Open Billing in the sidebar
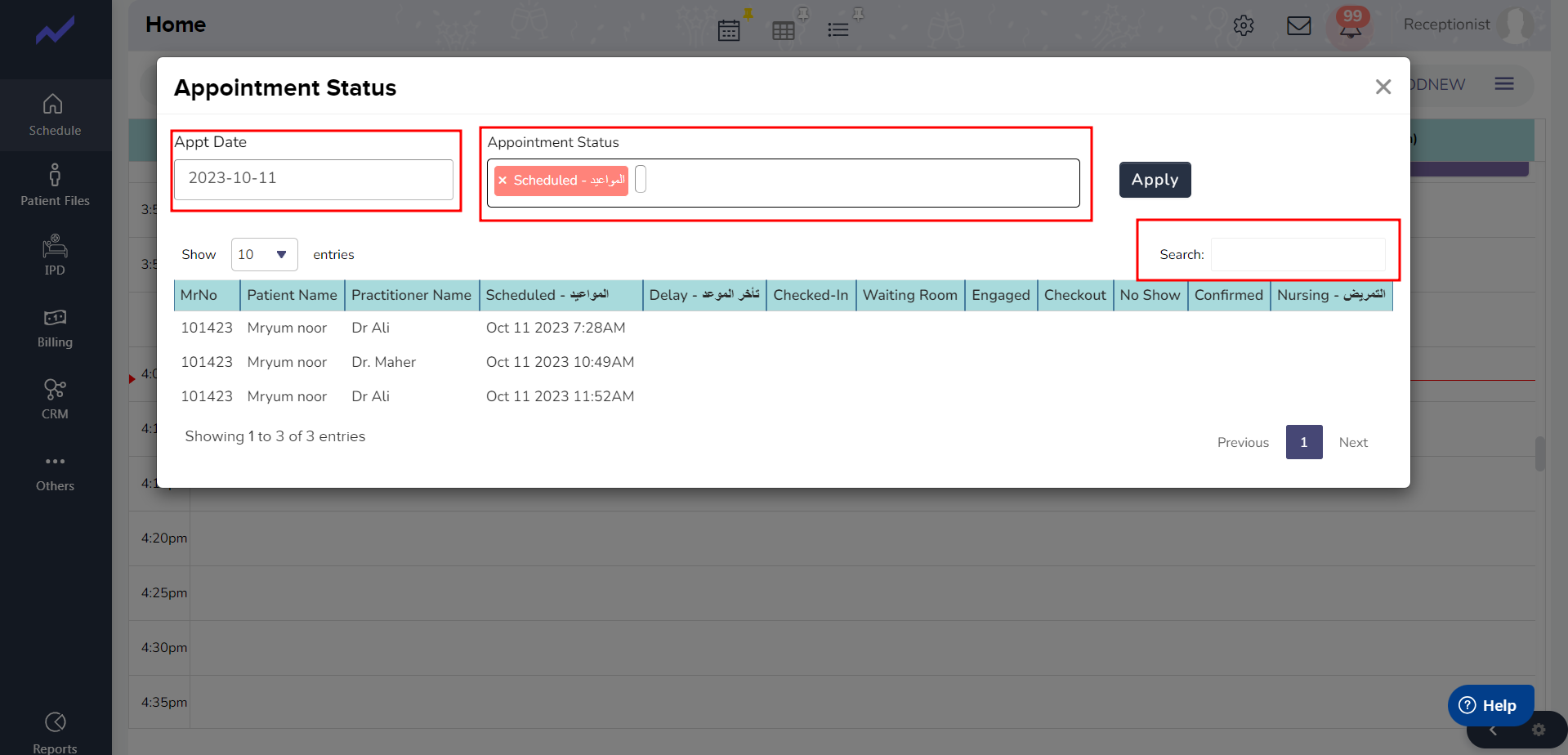This screenshot has height=755, width=1568. pos(55,328)
